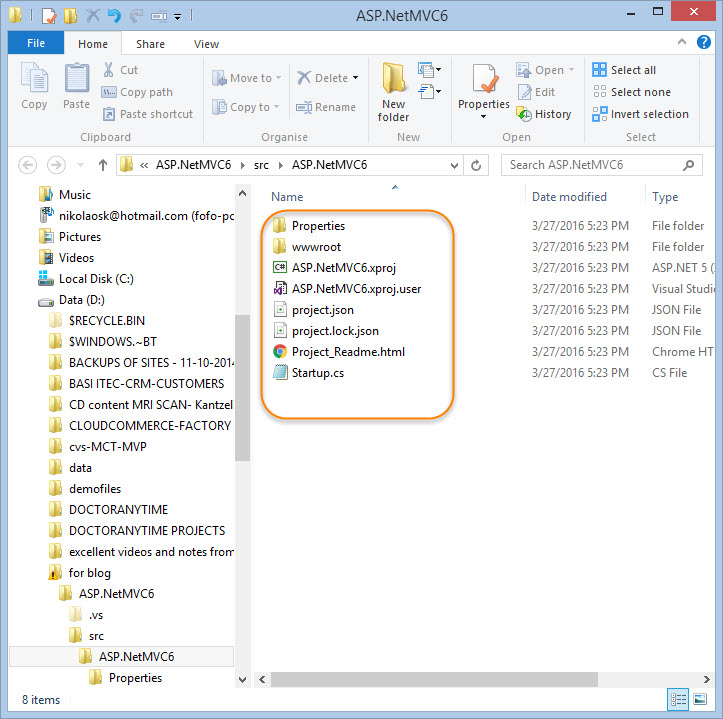Open the Properties dropdown arrow
The width and height of the screenshot is (723, 719).
483,117
